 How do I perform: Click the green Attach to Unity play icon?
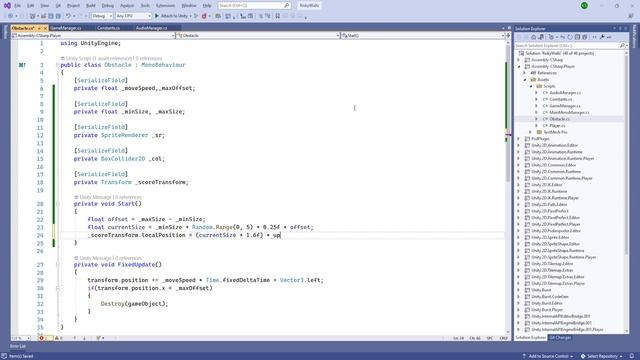tap(157, 16)
